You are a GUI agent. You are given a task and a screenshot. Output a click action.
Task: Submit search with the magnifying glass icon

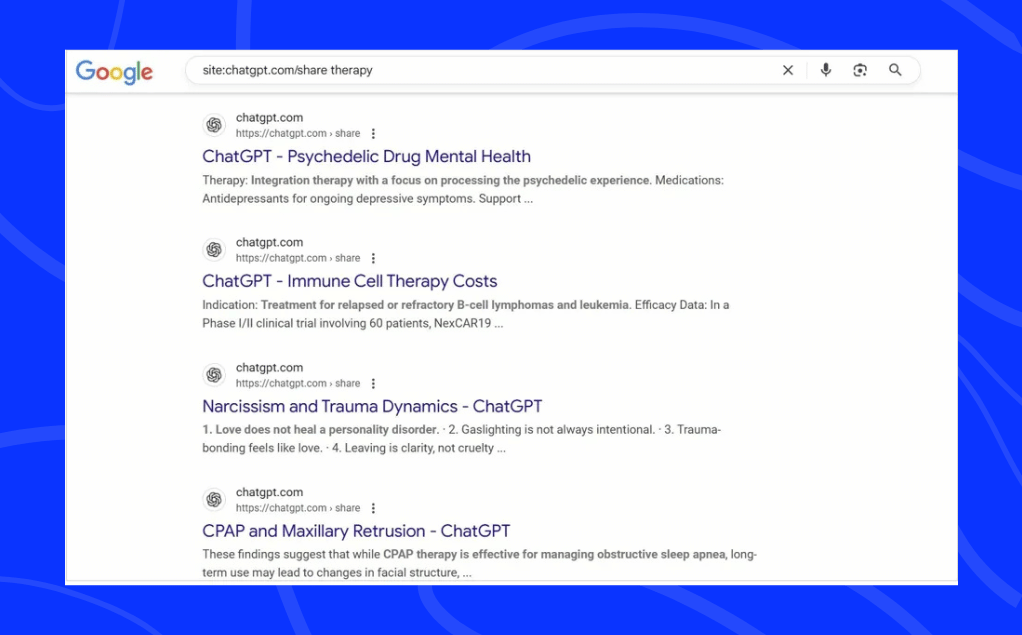pos(895,70)
